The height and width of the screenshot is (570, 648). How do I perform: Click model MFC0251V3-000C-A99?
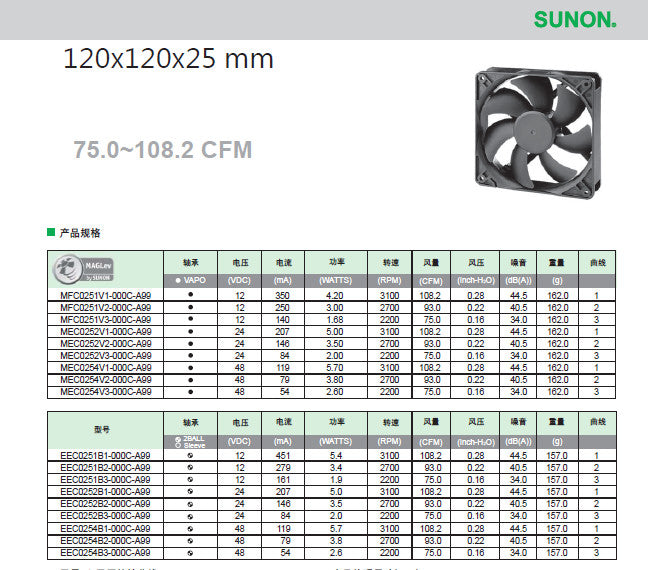point(105,320)
